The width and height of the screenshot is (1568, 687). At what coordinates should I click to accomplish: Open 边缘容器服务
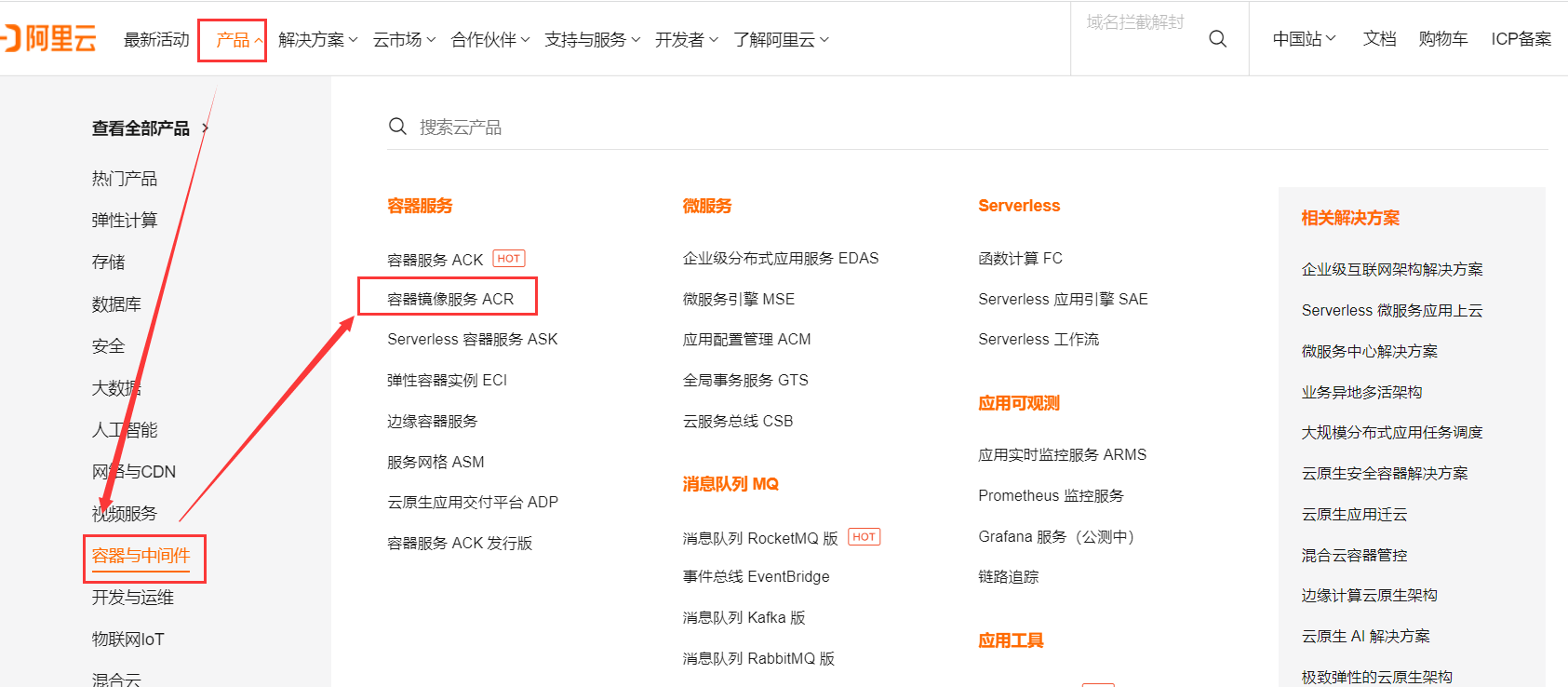coord(433,422)
